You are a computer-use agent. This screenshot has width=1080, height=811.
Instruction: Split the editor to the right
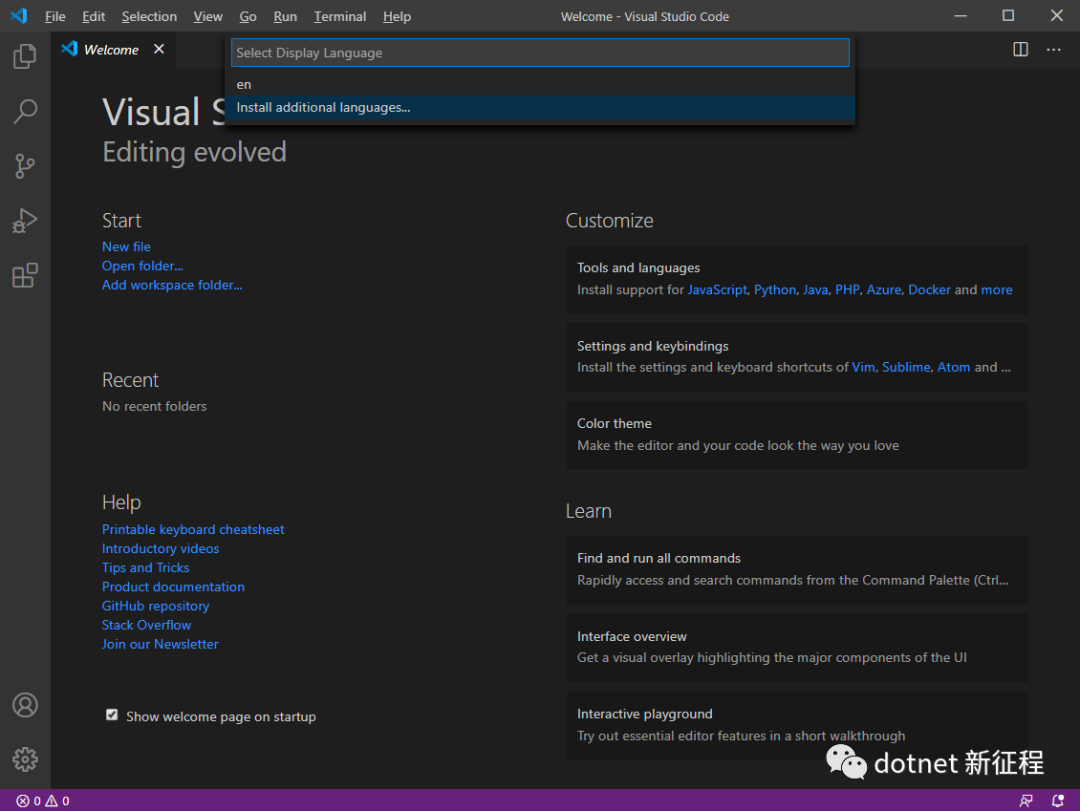[x=1020, y=50]
